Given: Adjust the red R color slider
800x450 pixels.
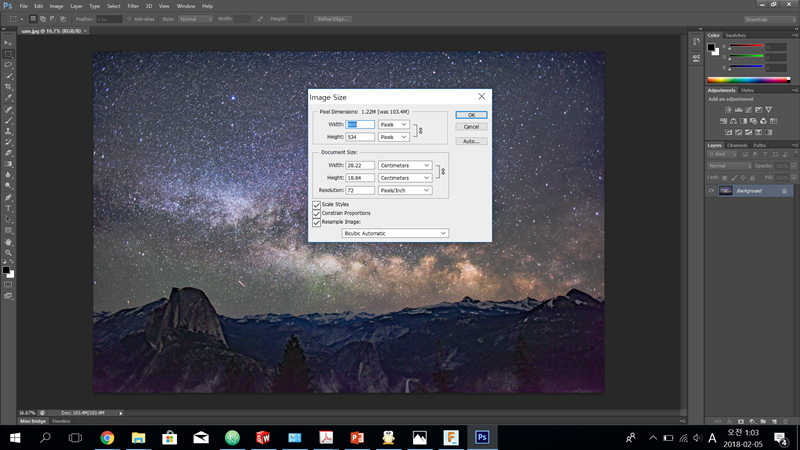Looking at the screenshot, I should tap(746, 47).
